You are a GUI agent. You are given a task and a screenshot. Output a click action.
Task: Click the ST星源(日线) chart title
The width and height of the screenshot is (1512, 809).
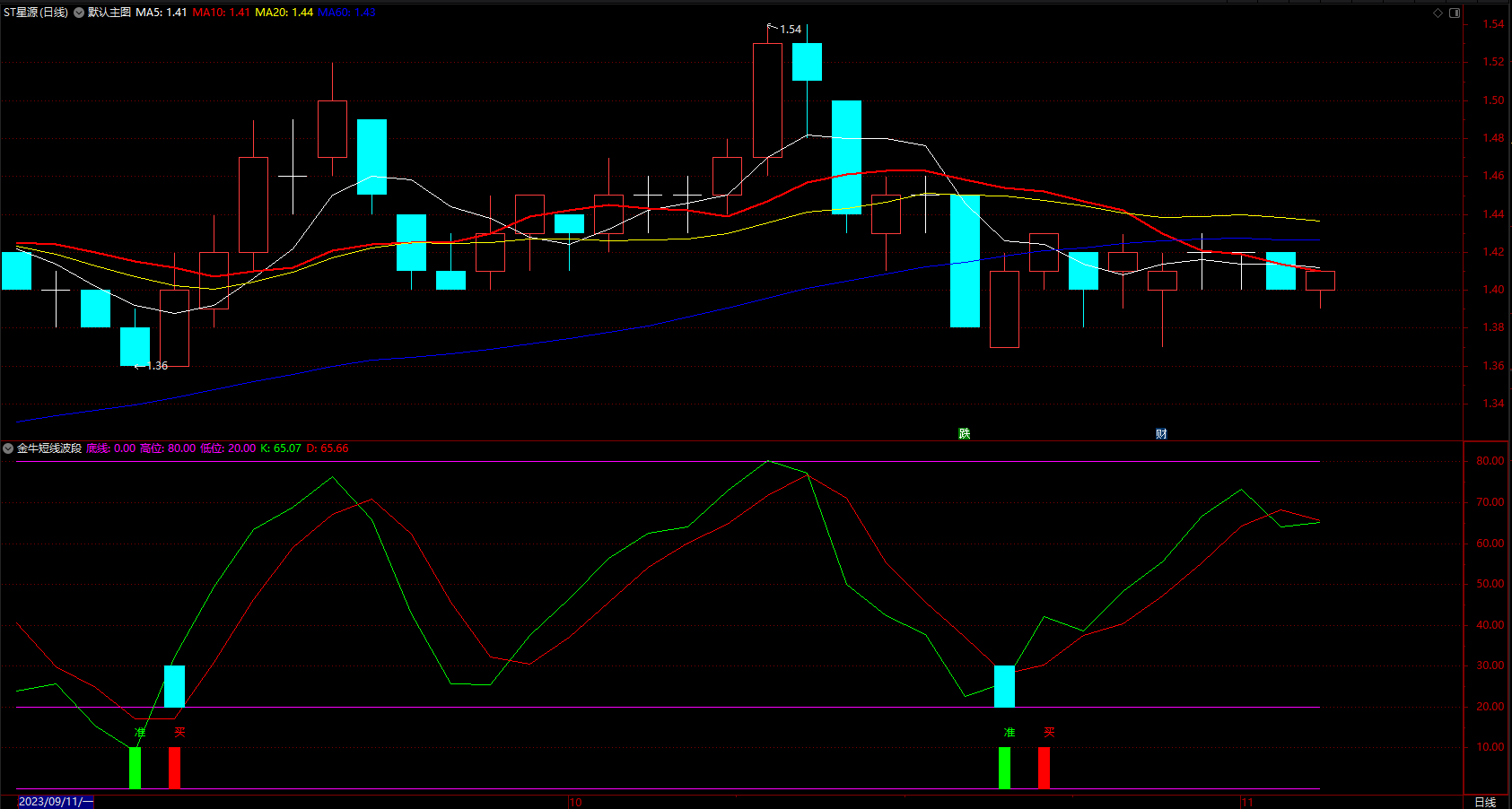(x=36, y=13)
